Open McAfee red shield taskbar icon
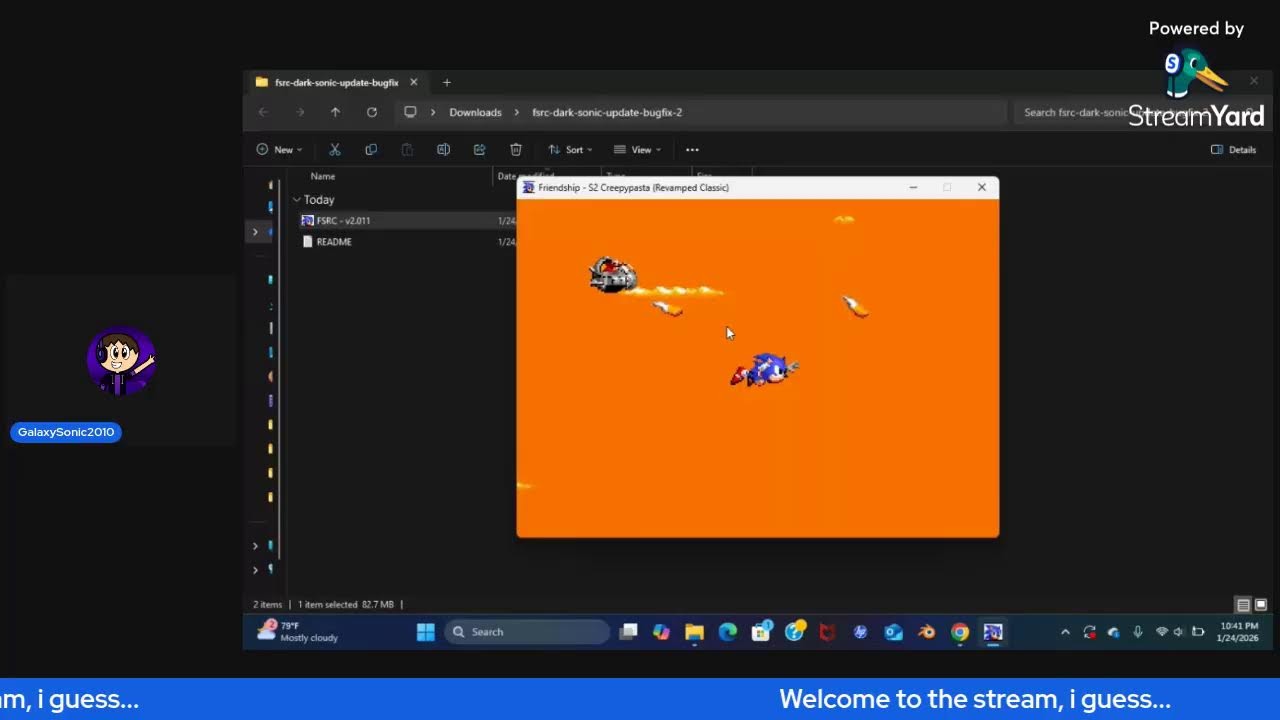The width and height of the screenshot is (1280, 720). click(x=827, y=632)
